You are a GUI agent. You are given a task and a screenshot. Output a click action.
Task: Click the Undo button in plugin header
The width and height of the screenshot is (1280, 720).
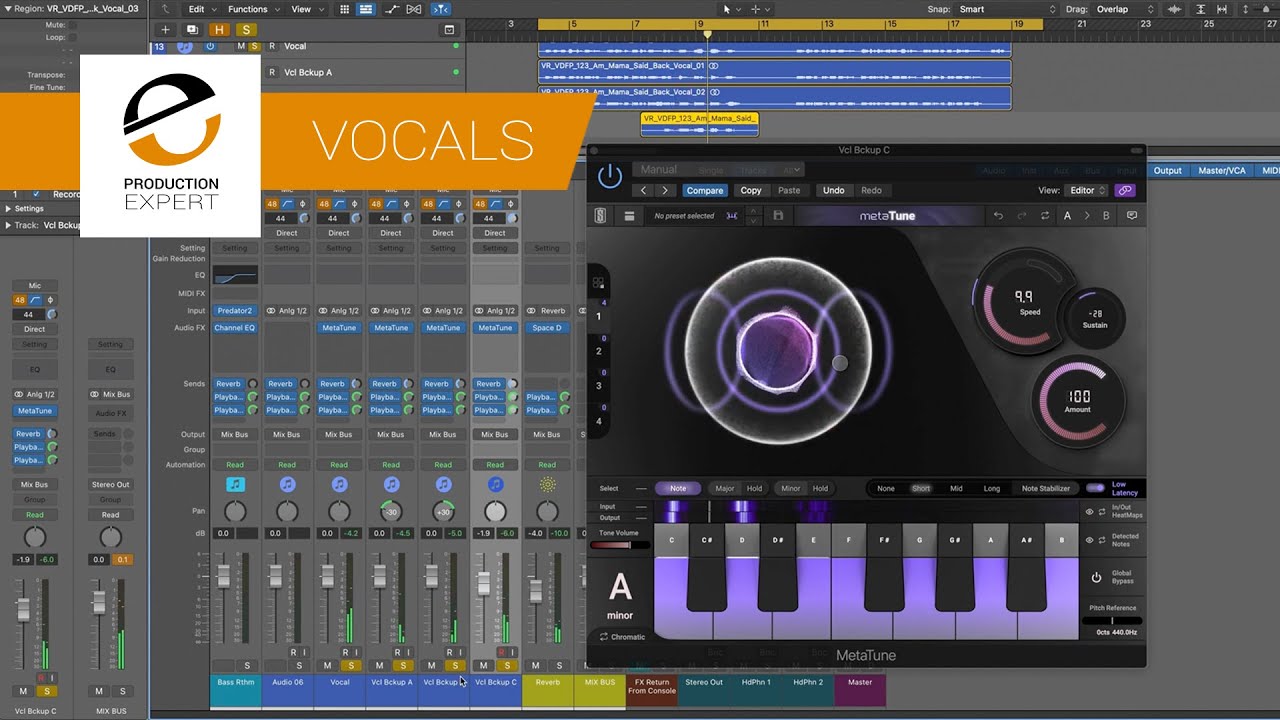[x=833, y=190]
